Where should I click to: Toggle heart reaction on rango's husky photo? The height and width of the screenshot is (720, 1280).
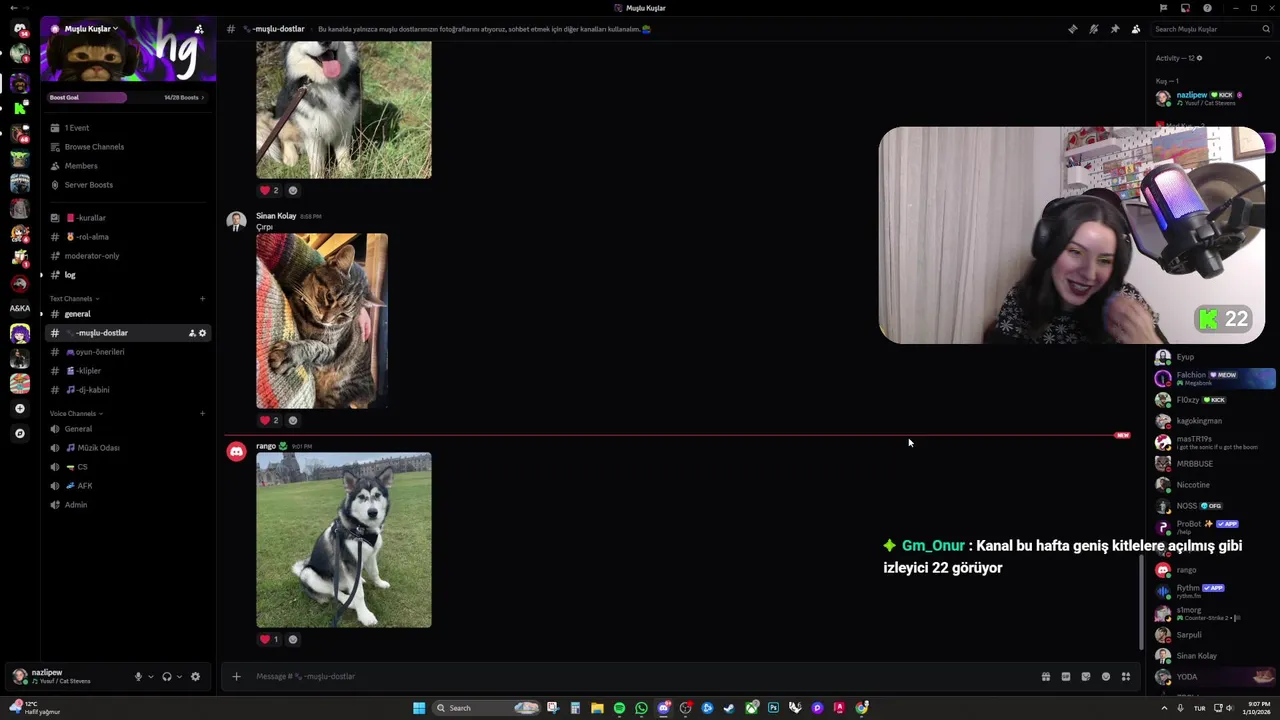[270, 639]
